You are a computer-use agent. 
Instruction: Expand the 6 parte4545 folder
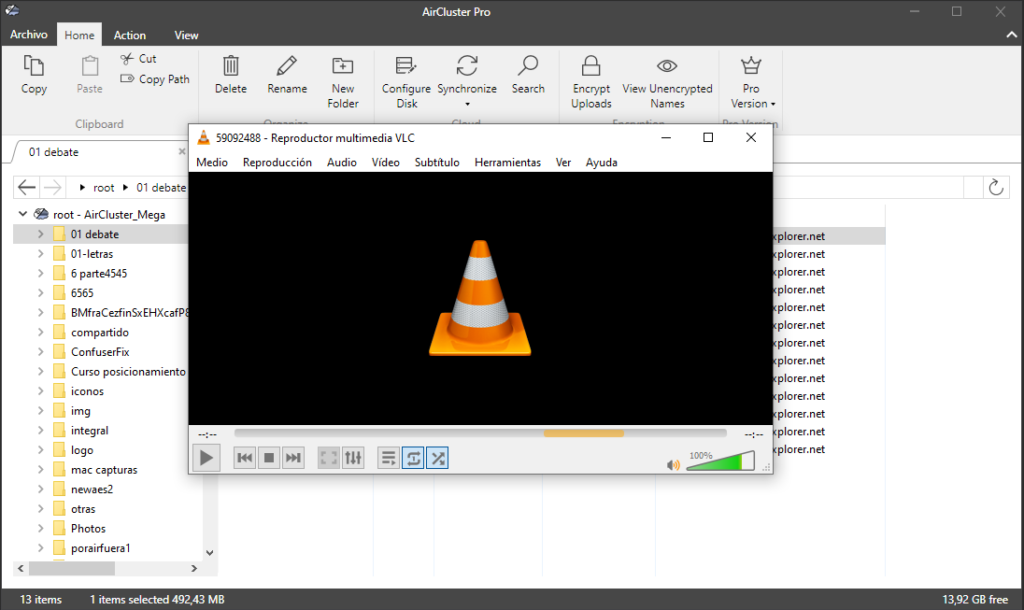coord(40,273)
